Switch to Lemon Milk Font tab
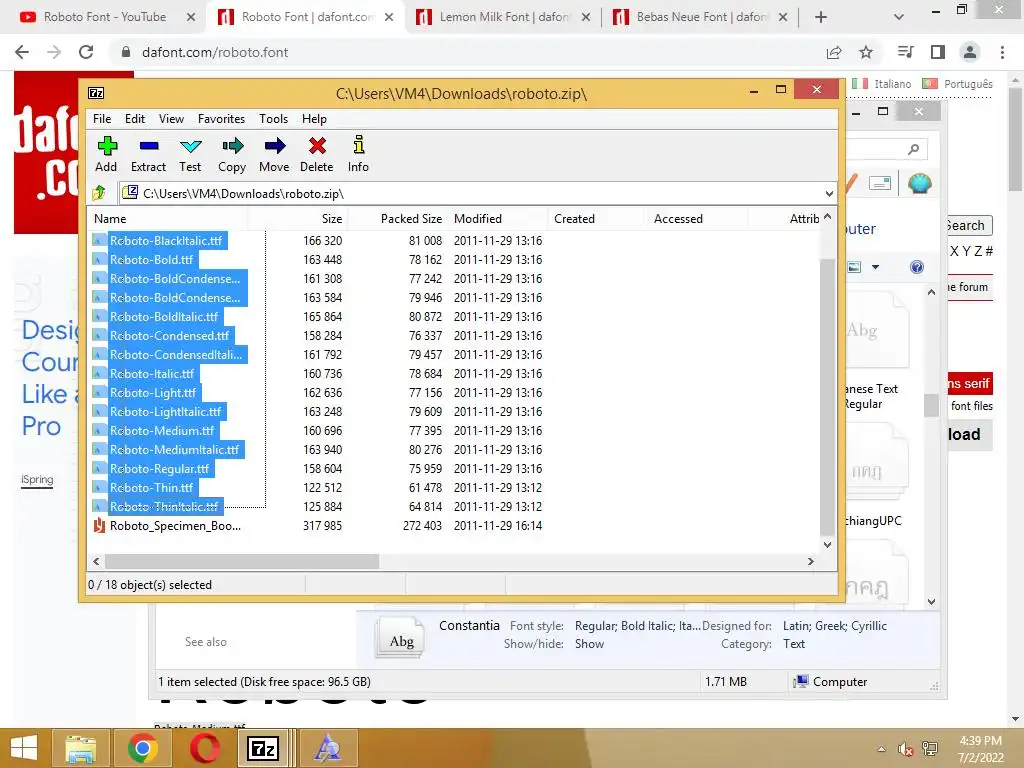Image resolution: width=1024 pixels, height=768 pixels. tap(503, 17)
